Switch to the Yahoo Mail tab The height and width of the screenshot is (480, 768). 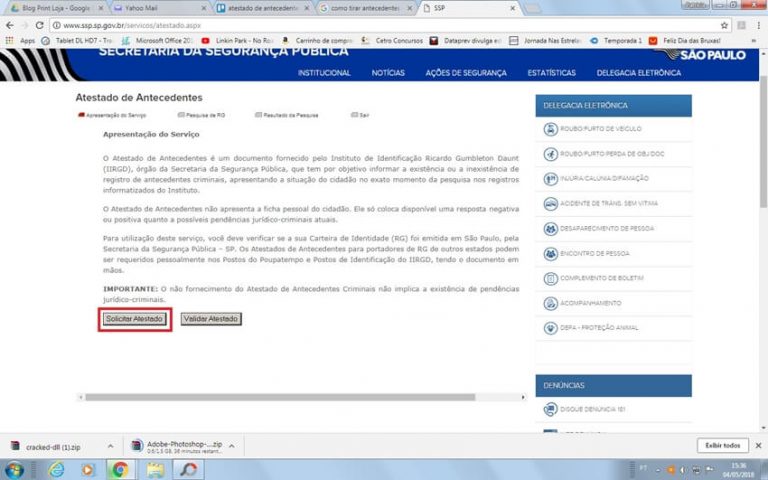pyautogui.click(x=145, y=8)
